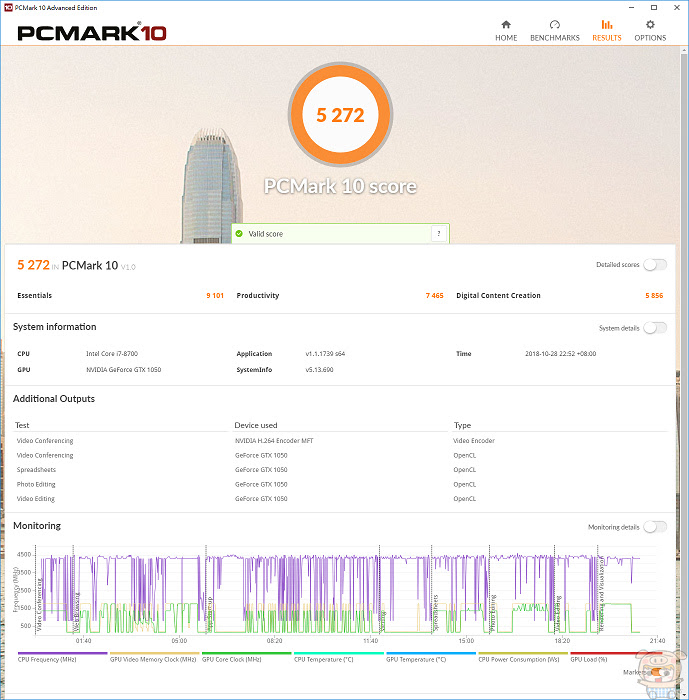Click the scrollbar up arrow
689x700 pixels.
[x=684, y=50]
